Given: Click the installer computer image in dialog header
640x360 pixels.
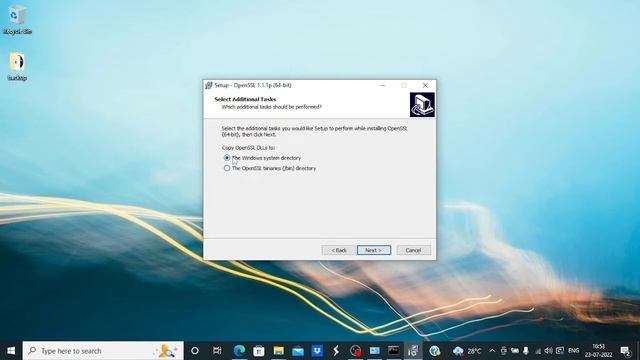Looking at the screenshot, I should pyautogui.click(x=422, y=105).
